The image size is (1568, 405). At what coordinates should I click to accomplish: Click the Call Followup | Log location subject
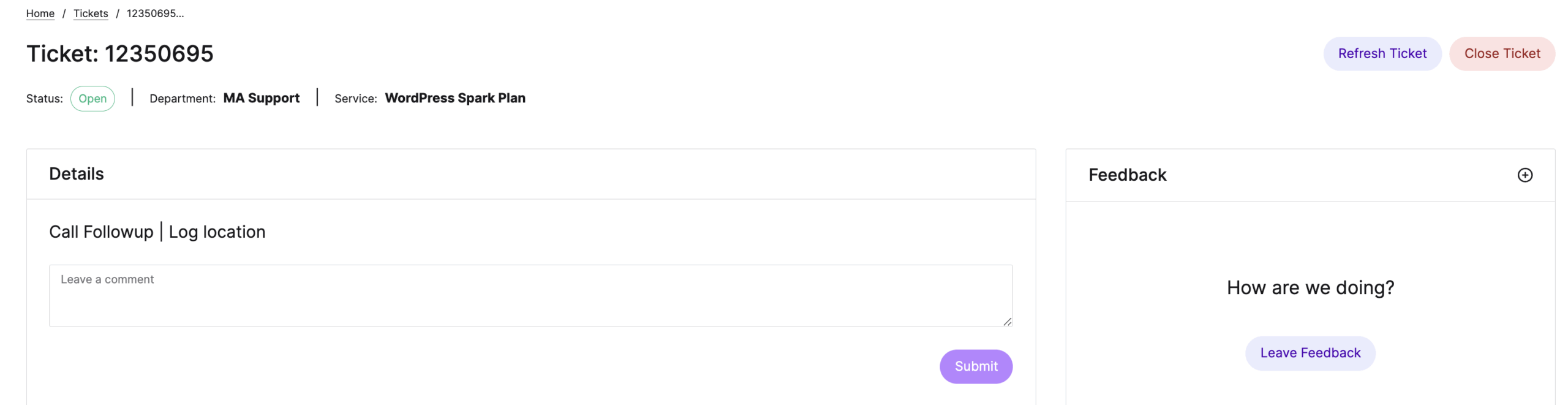click(x=157, y=231)
